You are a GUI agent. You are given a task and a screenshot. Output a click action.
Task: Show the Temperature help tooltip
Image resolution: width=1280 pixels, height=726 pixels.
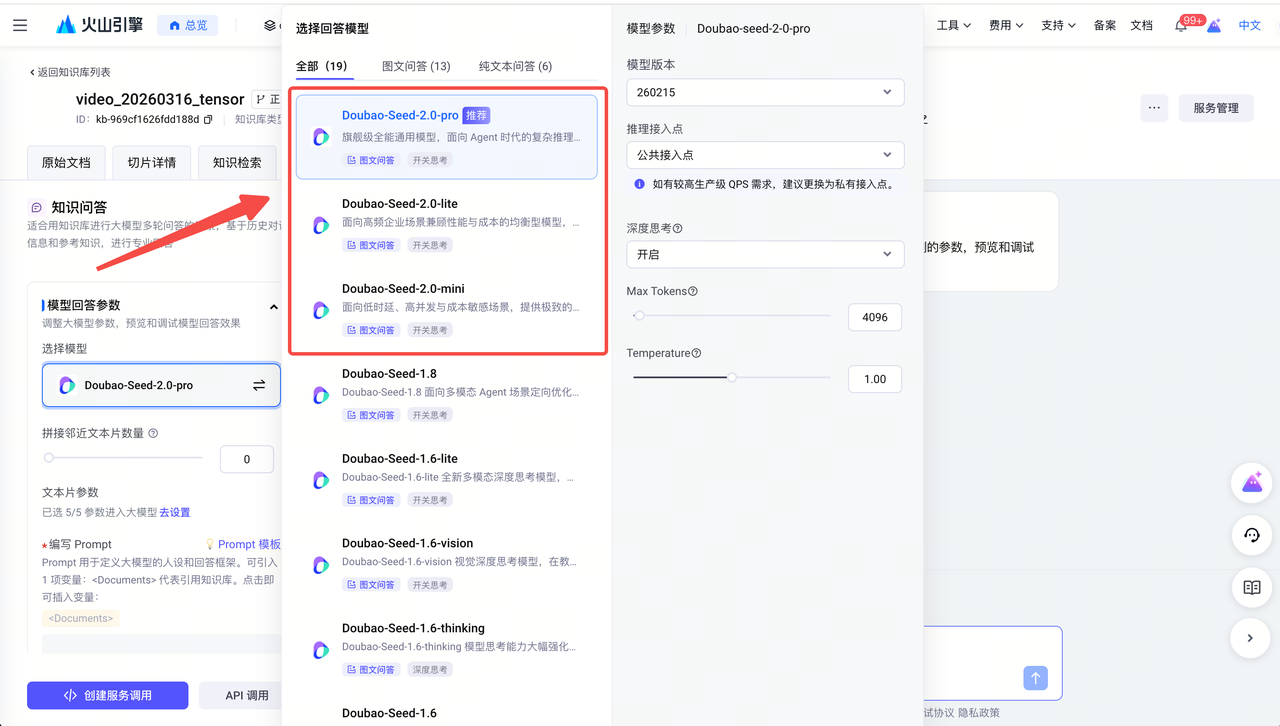point(696,353)
